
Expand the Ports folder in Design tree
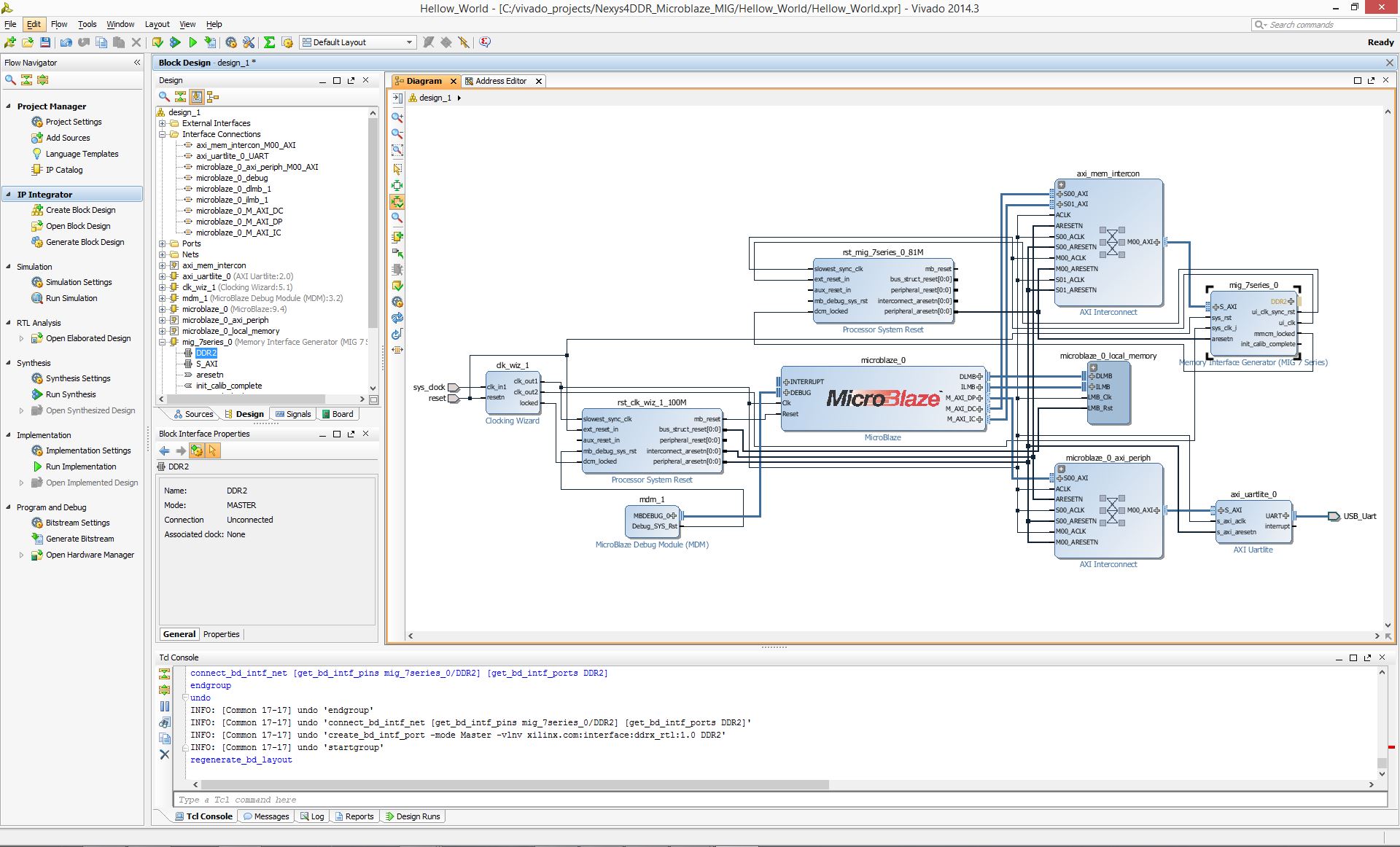point(163,243)
